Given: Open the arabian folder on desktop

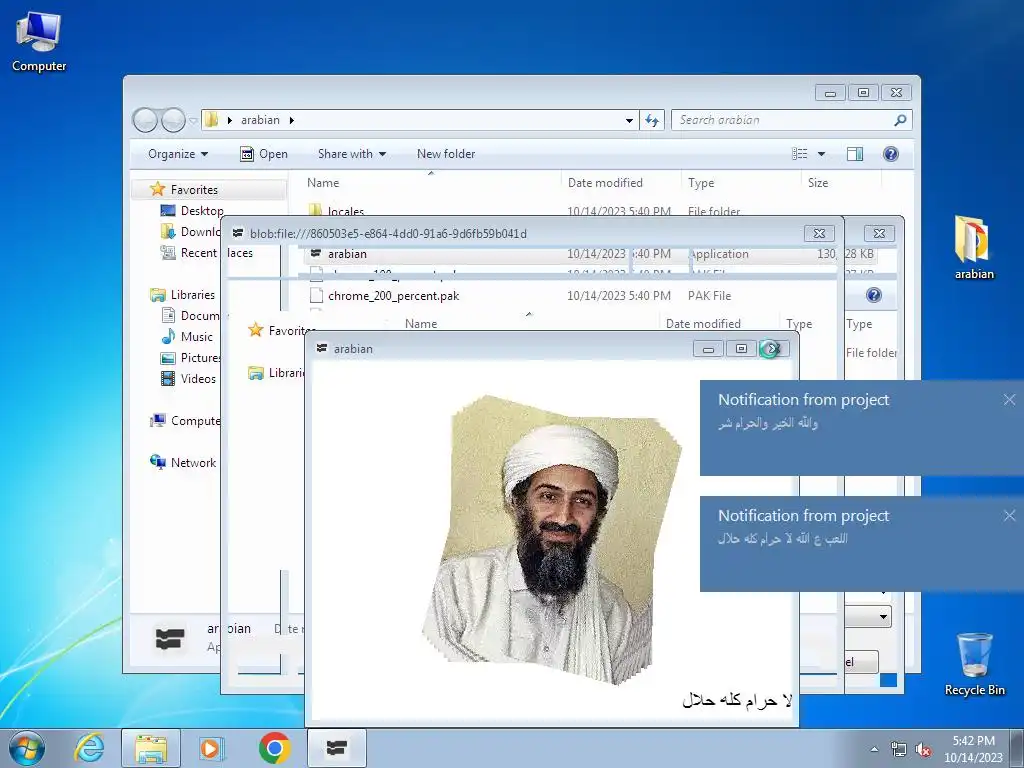Looking at the screenshot, I should pyautogui.click(x=974, y=248).
